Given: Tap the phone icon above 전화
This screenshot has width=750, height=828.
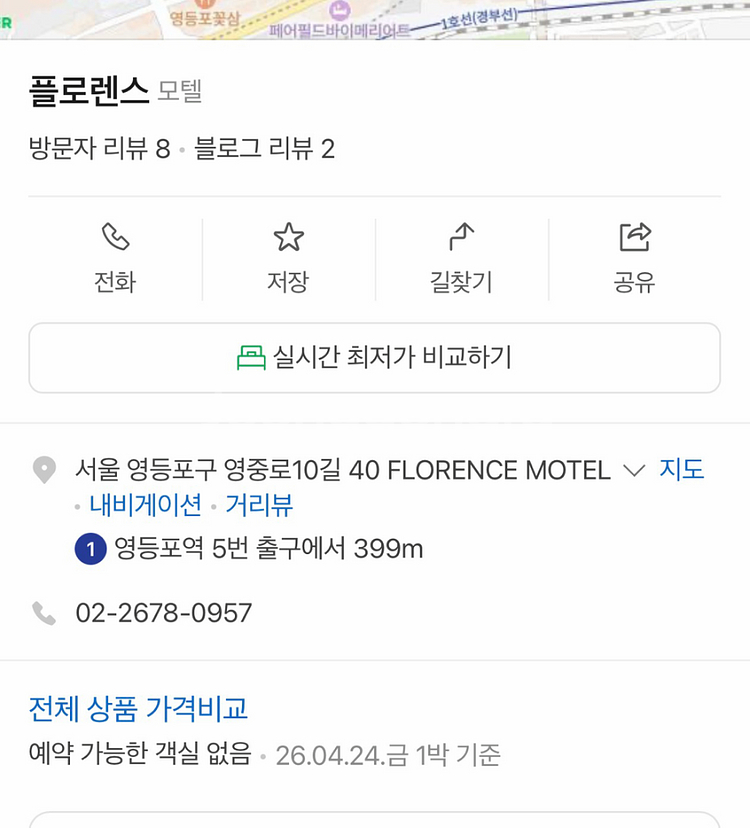Looking at the screenshot, I should pyautogui.click(x=115, y=237).
